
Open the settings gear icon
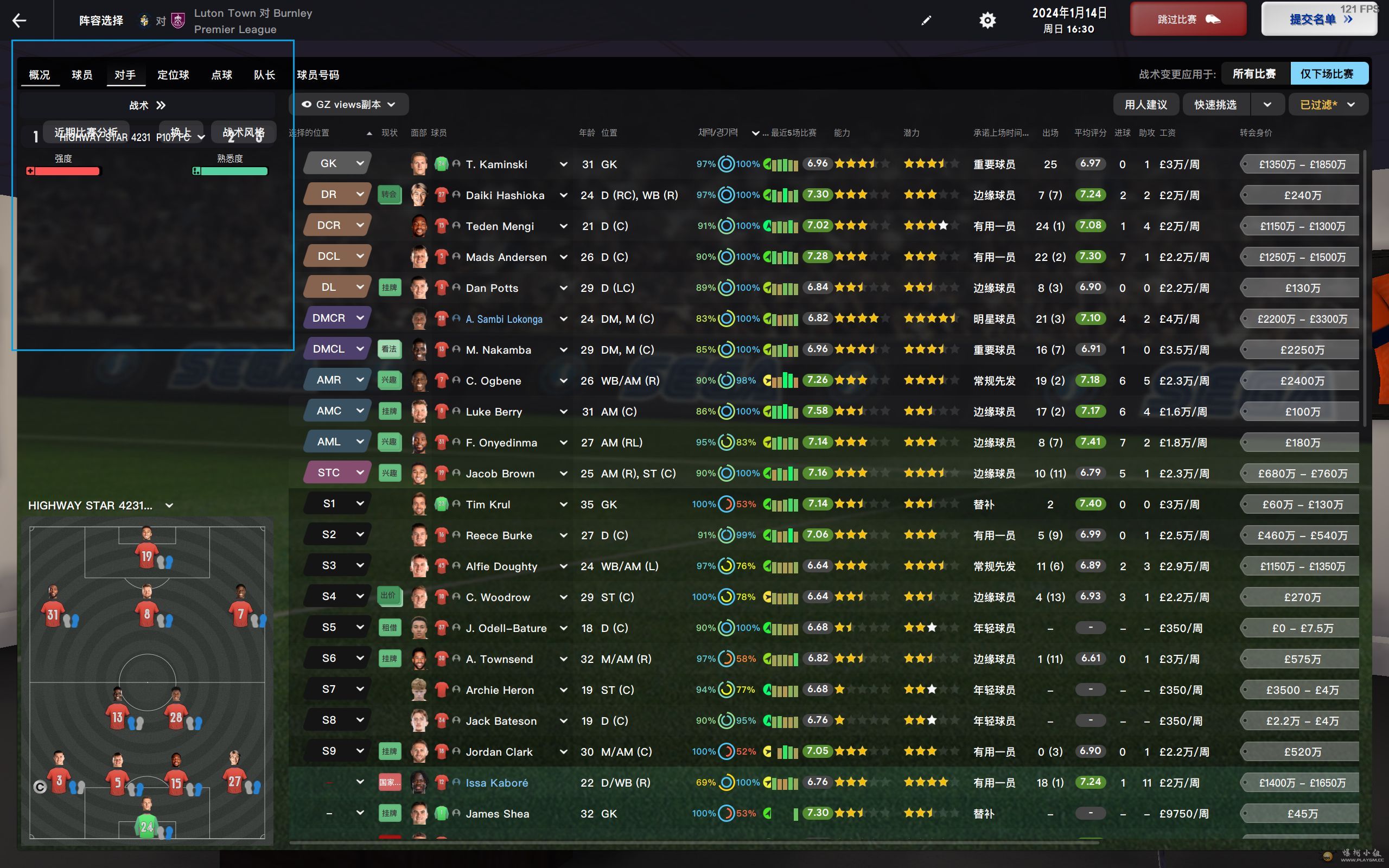pyautogui.click(x=987, y=21)
